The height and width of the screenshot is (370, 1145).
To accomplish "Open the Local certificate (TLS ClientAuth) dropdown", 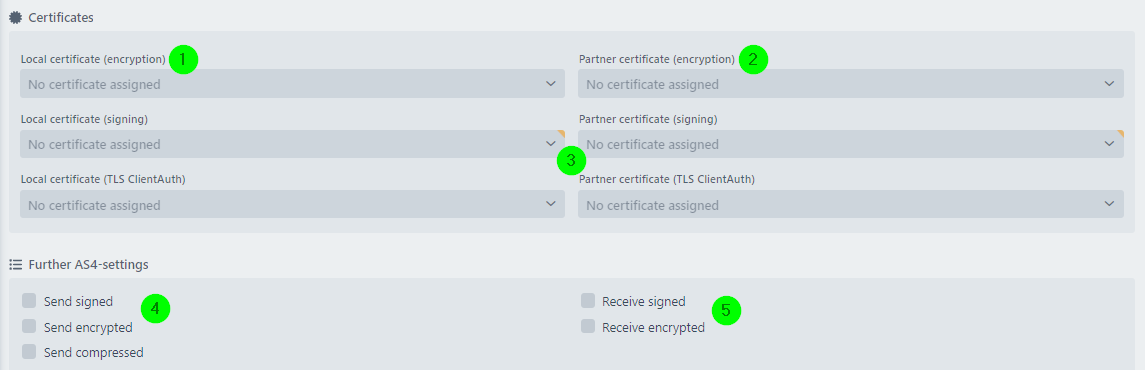I will tap(292, 204).
